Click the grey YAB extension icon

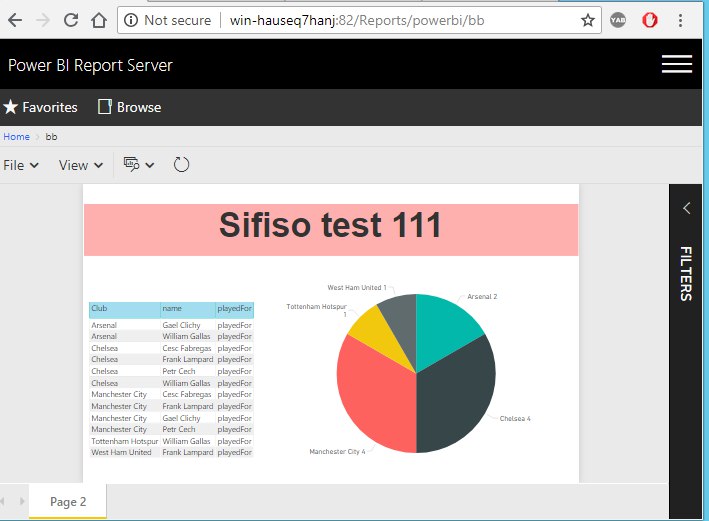[618, 20]
